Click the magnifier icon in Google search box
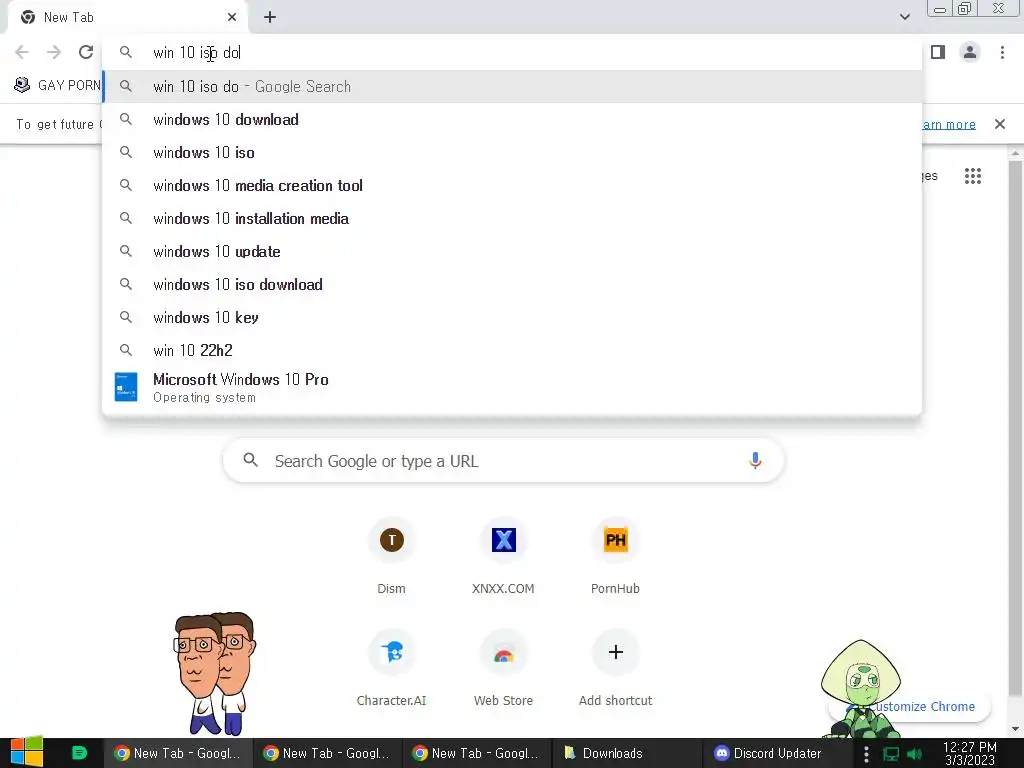Viewport: 1024px width, 768px height. click(x=250, y=460)
